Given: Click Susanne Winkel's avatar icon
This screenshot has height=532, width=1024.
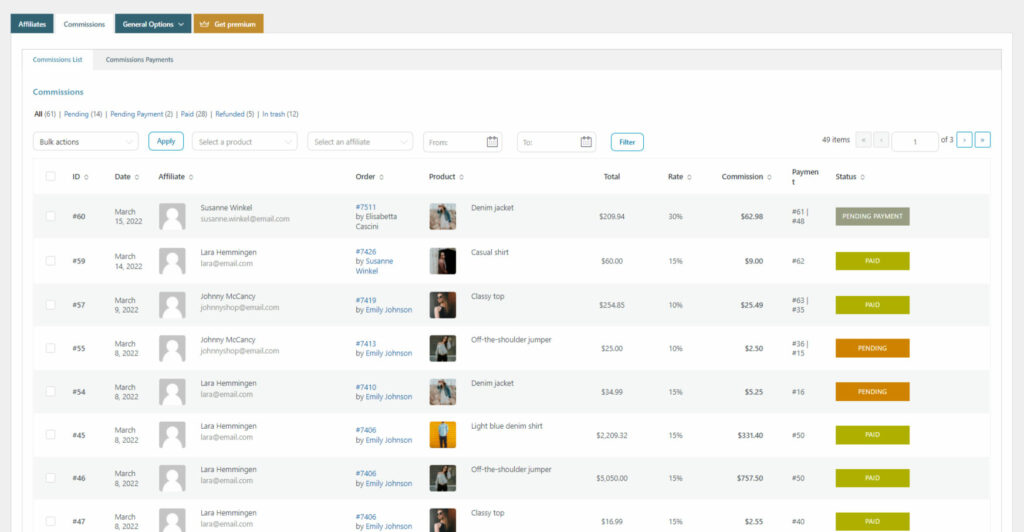Looking at the screenshot, I should pyautogui.click(x=172, y=217).
